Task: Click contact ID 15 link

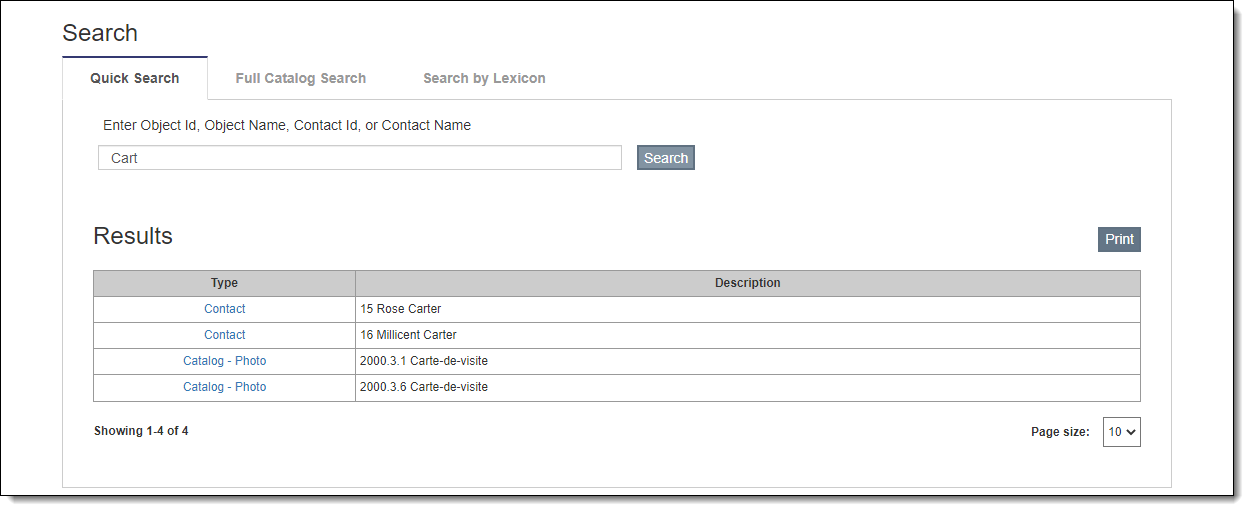Action: 366,309
